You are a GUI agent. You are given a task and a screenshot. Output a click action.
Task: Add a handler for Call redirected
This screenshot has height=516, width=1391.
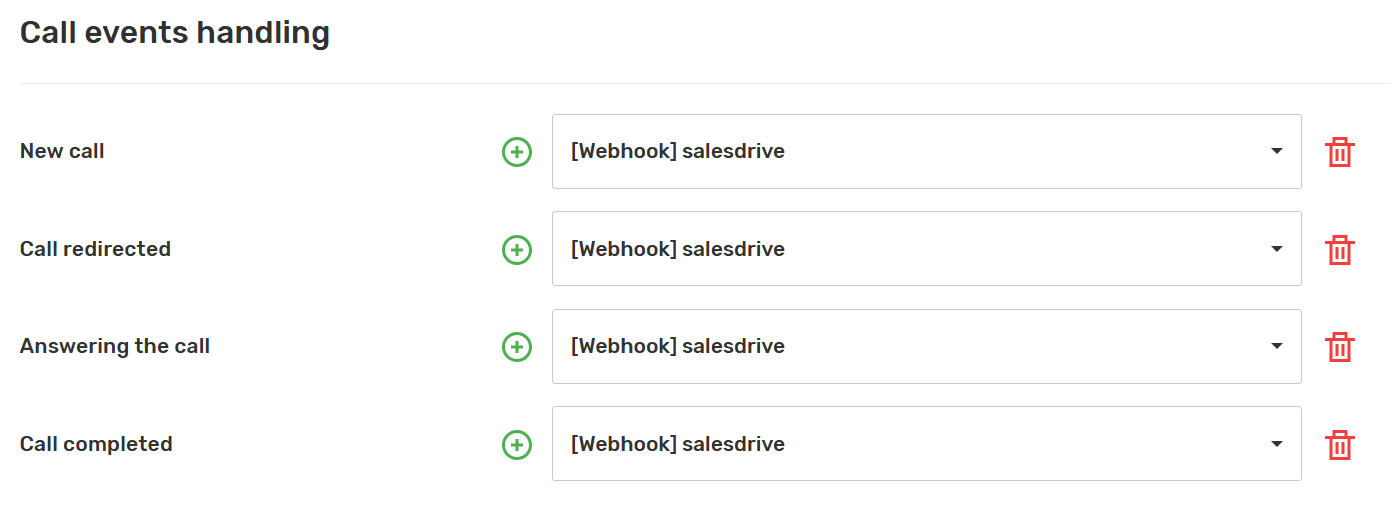pyautogui.click(x=516, y=249)
